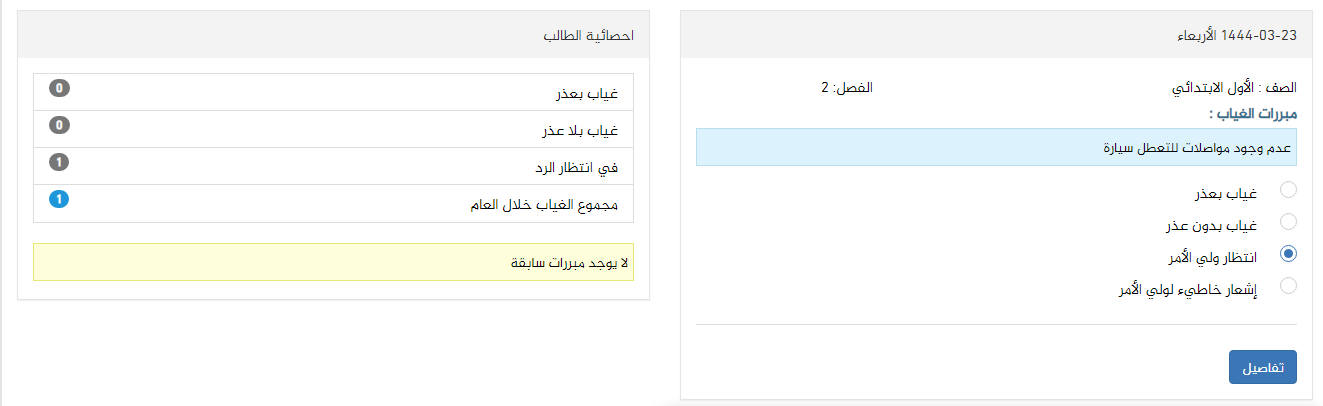Click the blue 'تفاصيل' button
The width and height of the screenshot is (1323, 406).
point(1262,367)
